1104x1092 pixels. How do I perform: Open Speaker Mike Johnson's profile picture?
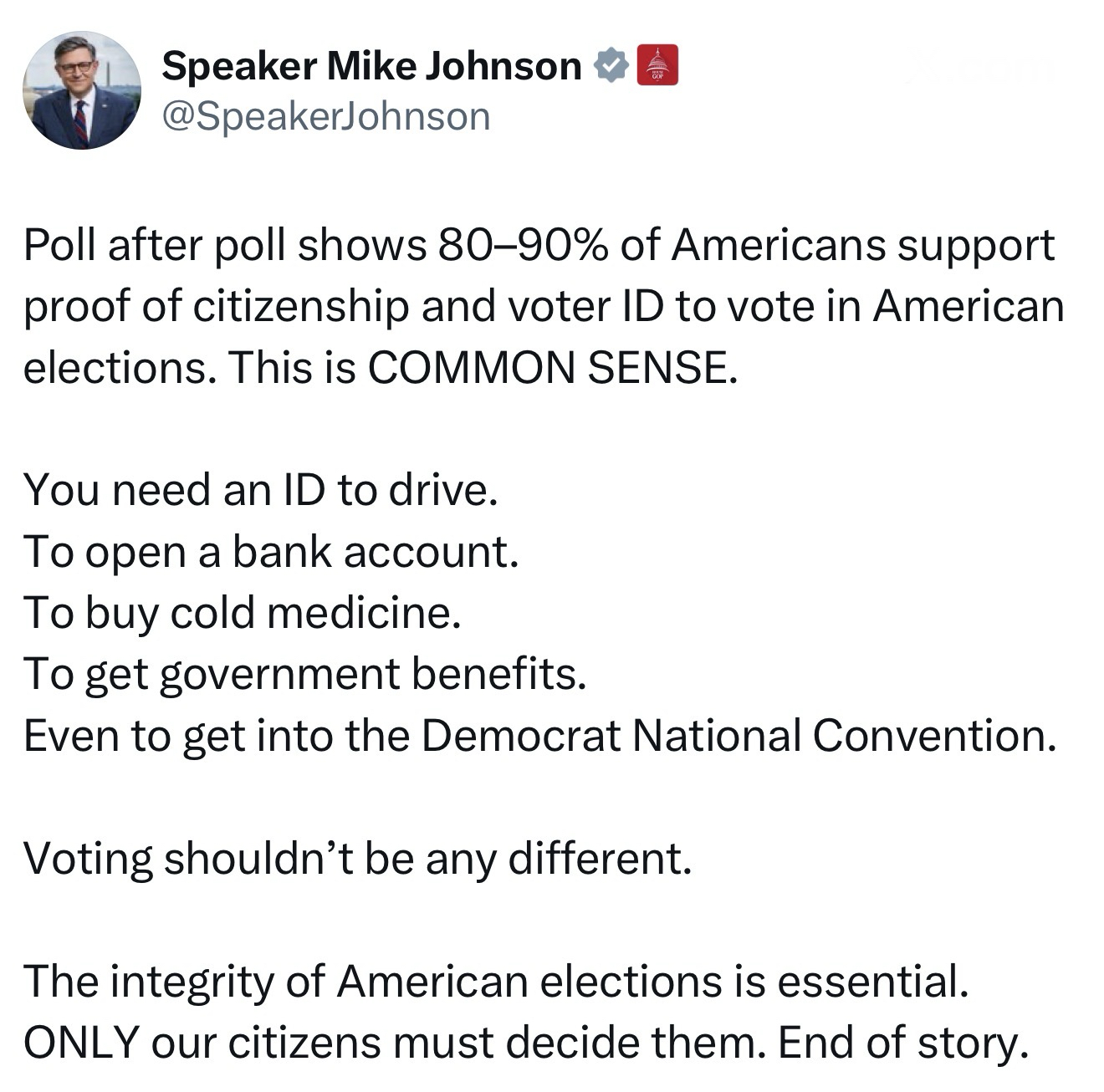81,91
